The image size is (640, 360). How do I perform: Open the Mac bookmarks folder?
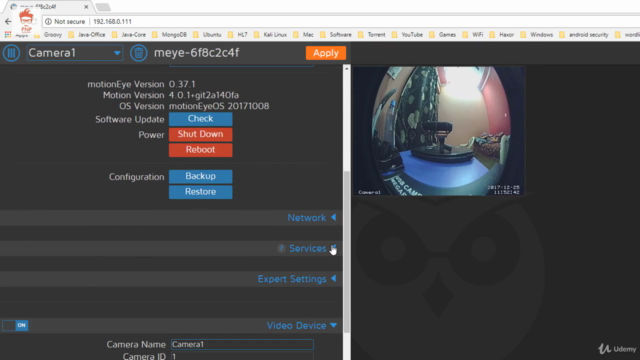pyautogui.click(x=303, y=35)
